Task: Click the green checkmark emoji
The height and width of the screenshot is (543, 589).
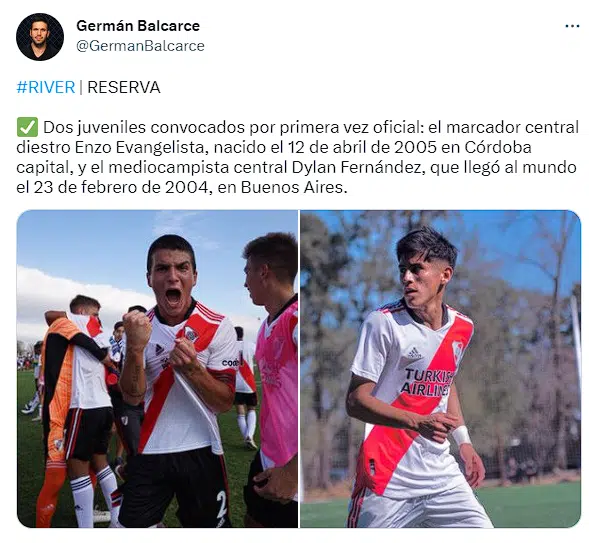Action: tap(27, 127)
